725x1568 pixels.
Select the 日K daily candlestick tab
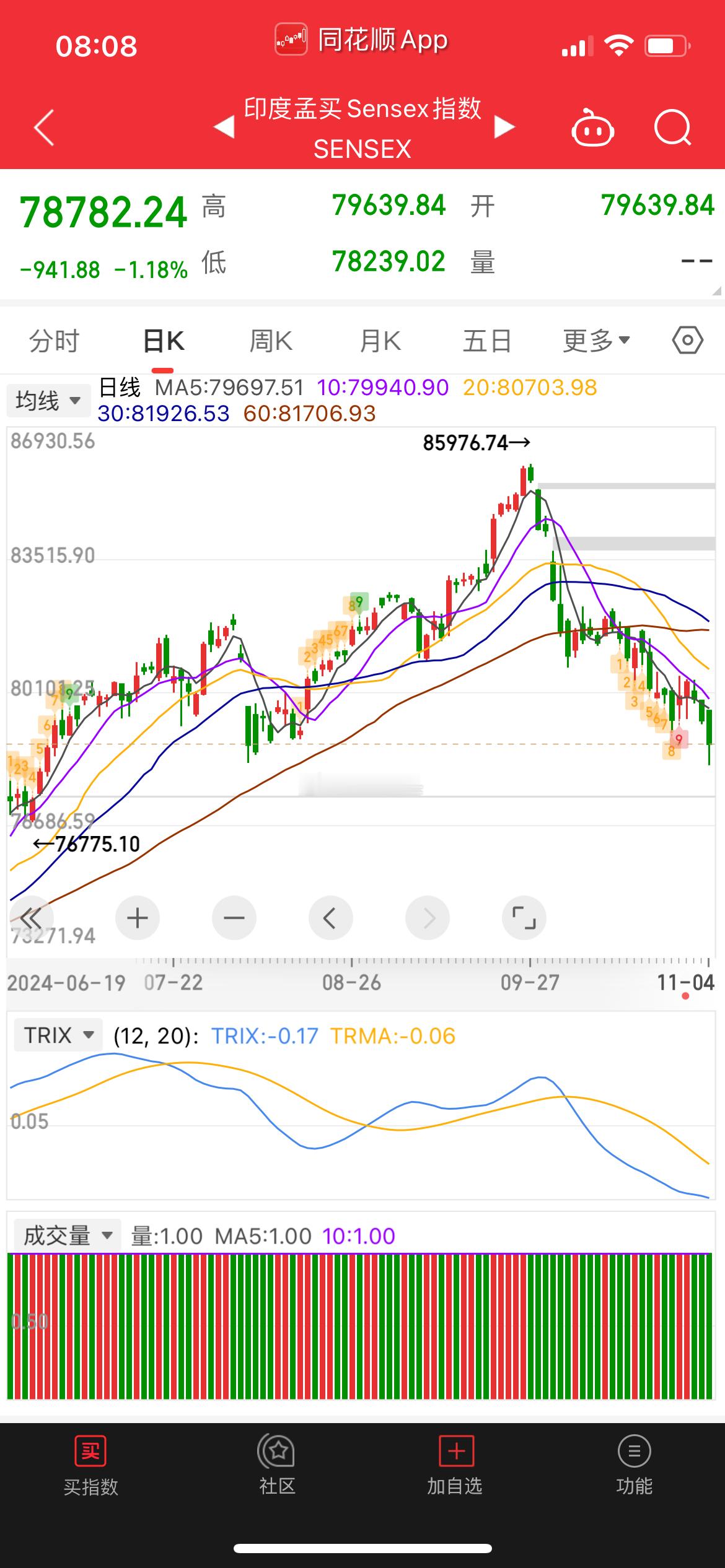click(x=164, y=341)
